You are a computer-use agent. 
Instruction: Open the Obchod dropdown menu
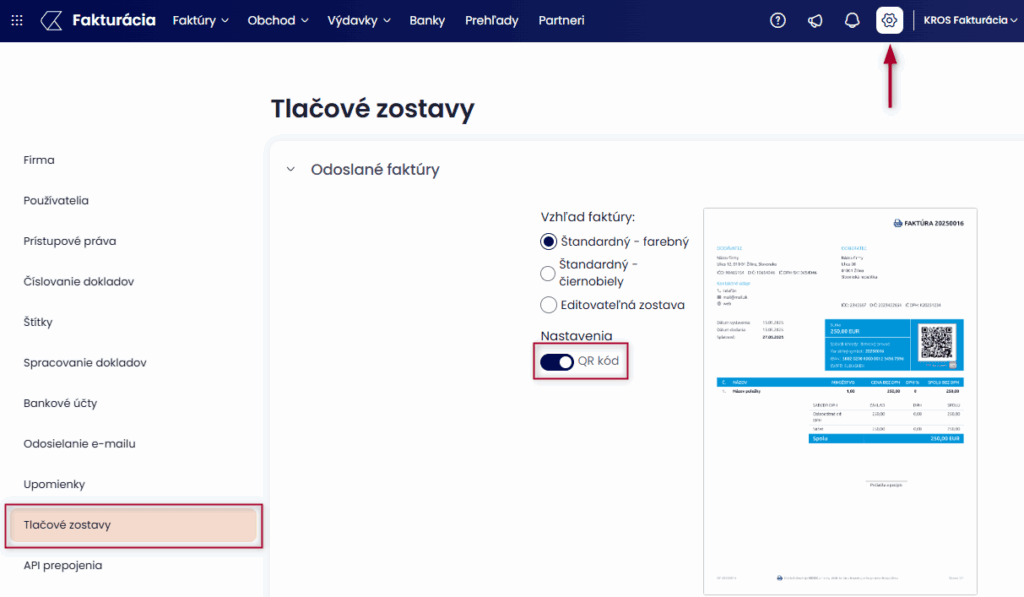tap(277, 20)
